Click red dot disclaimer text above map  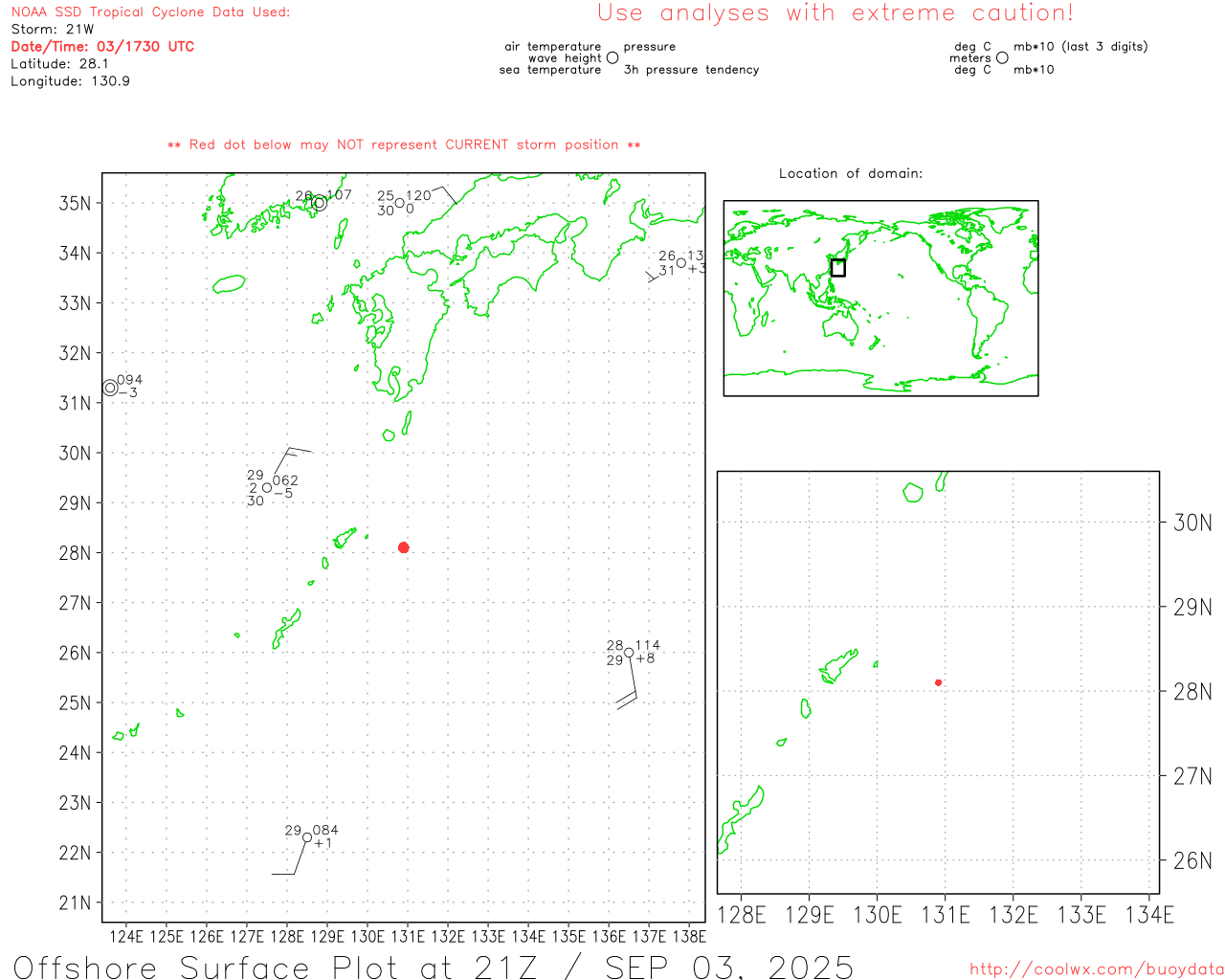tap(404, 145)
